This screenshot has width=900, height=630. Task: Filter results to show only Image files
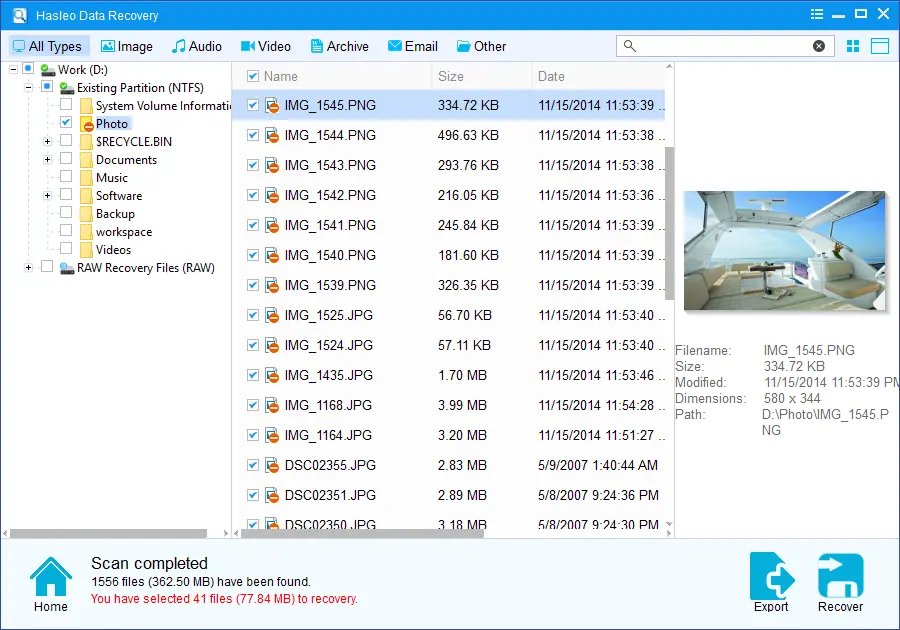pyautogui.click(x=127, y=46)
